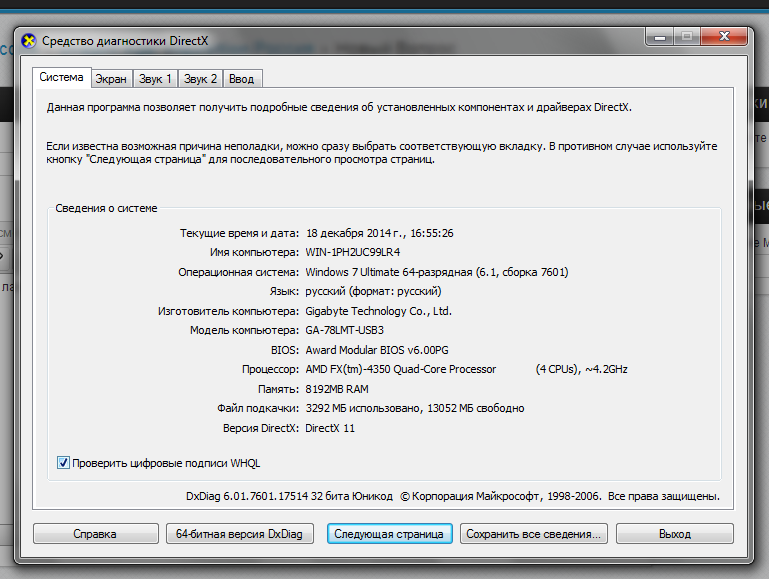Viewport: 769px width, 579px height.
Task: Select the date text 18 декабря 2014 г.
Action: click(x=355, y=233)
